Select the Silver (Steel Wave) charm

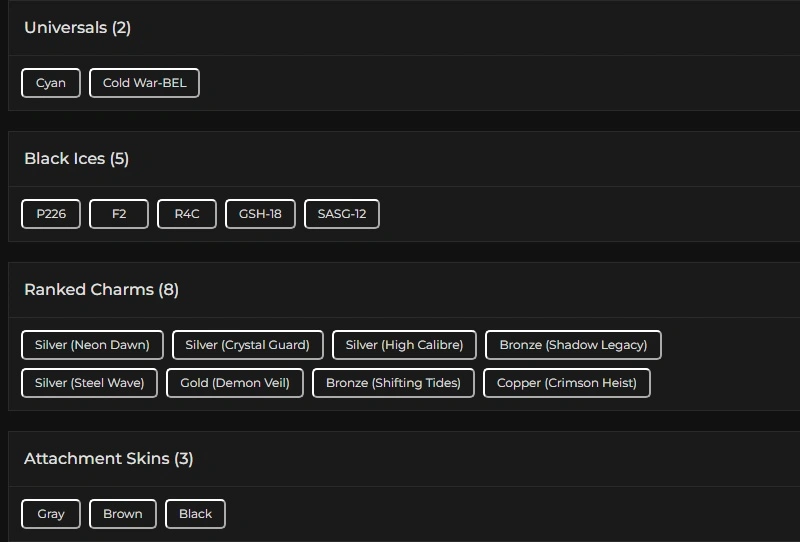(x=89, y=383)
